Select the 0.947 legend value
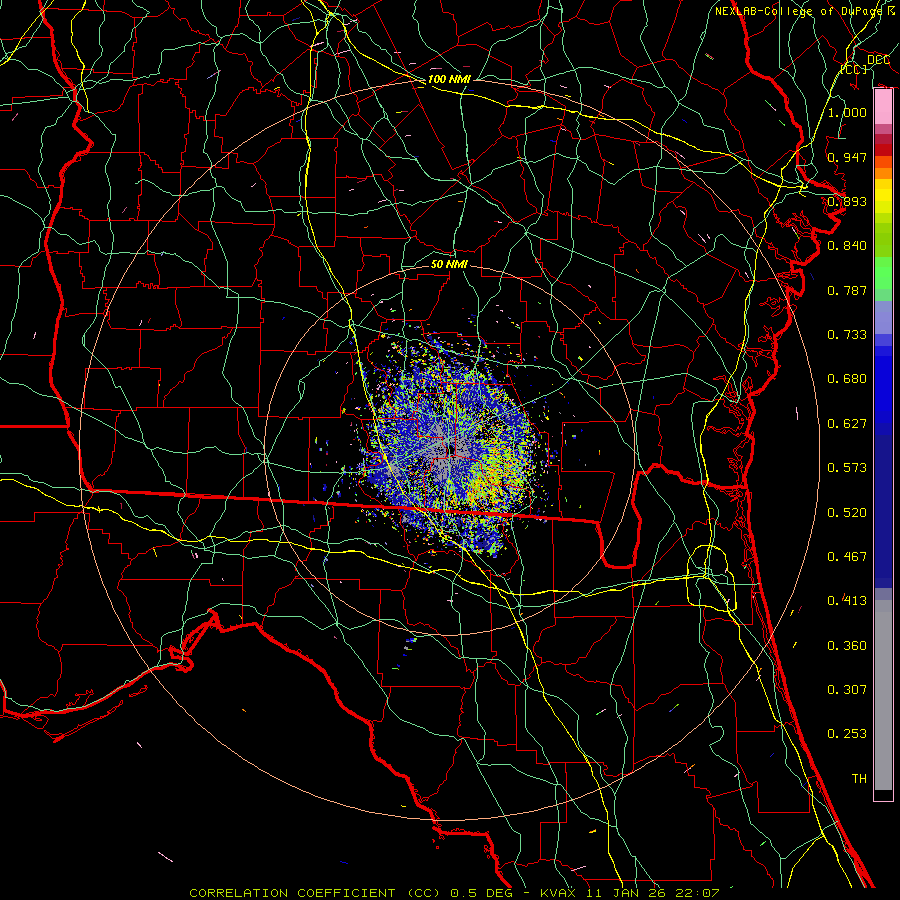900x900 pixels. [847, 157]
